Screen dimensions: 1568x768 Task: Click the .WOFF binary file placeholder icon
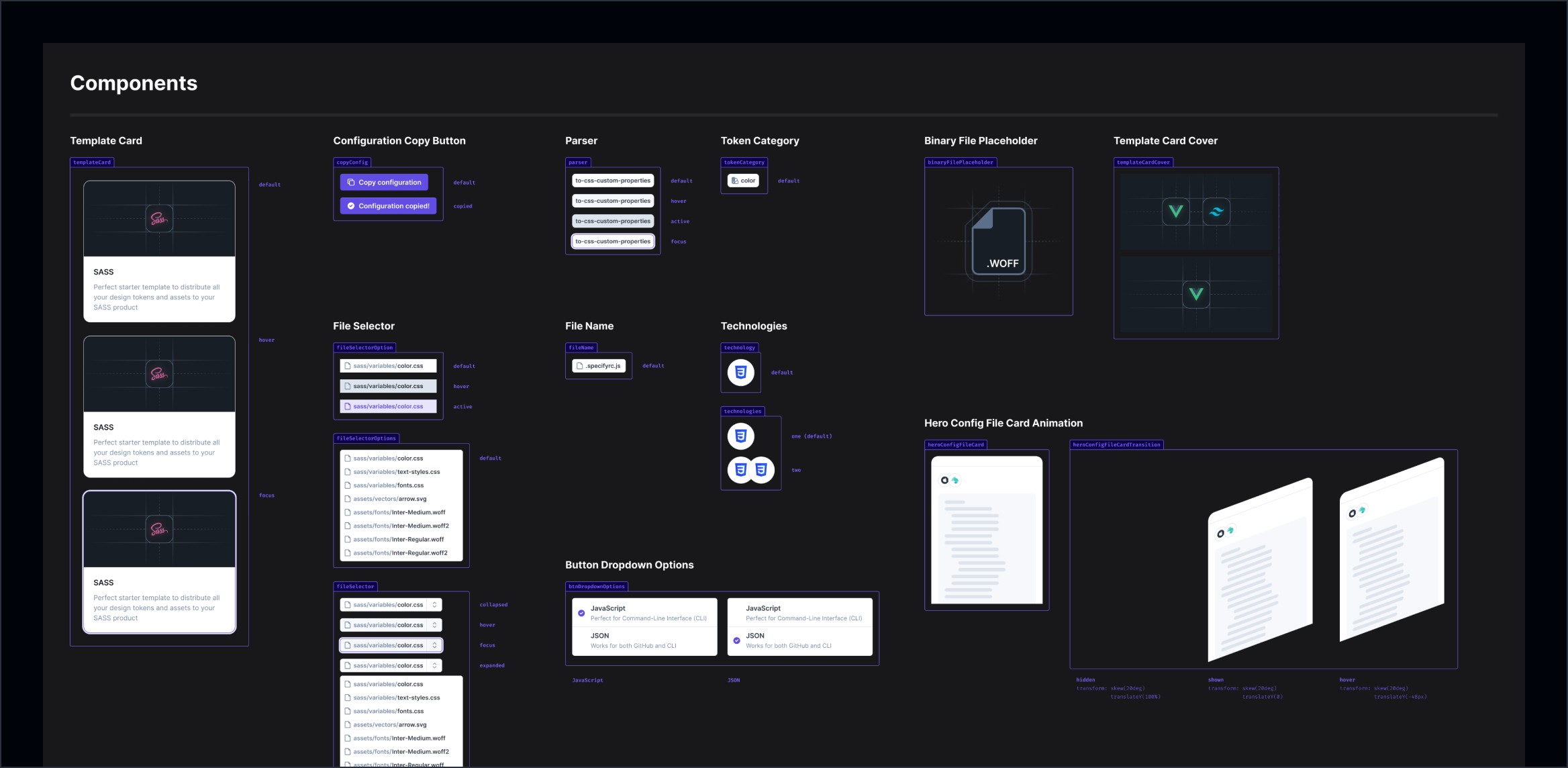click(999, 242)
